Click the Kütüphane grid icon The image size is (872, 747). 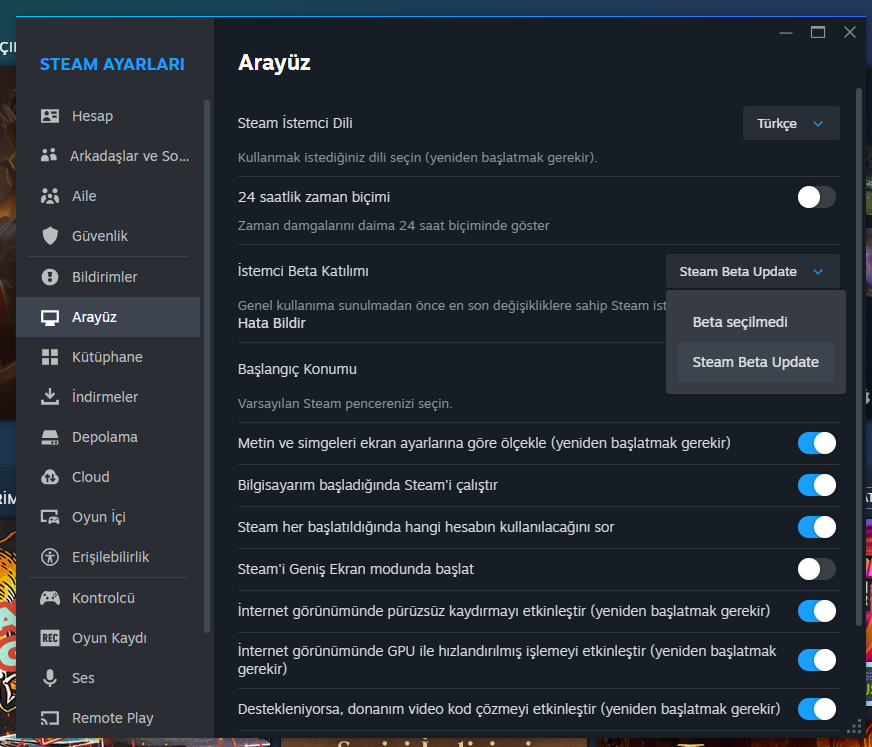(x=49, y=357)
